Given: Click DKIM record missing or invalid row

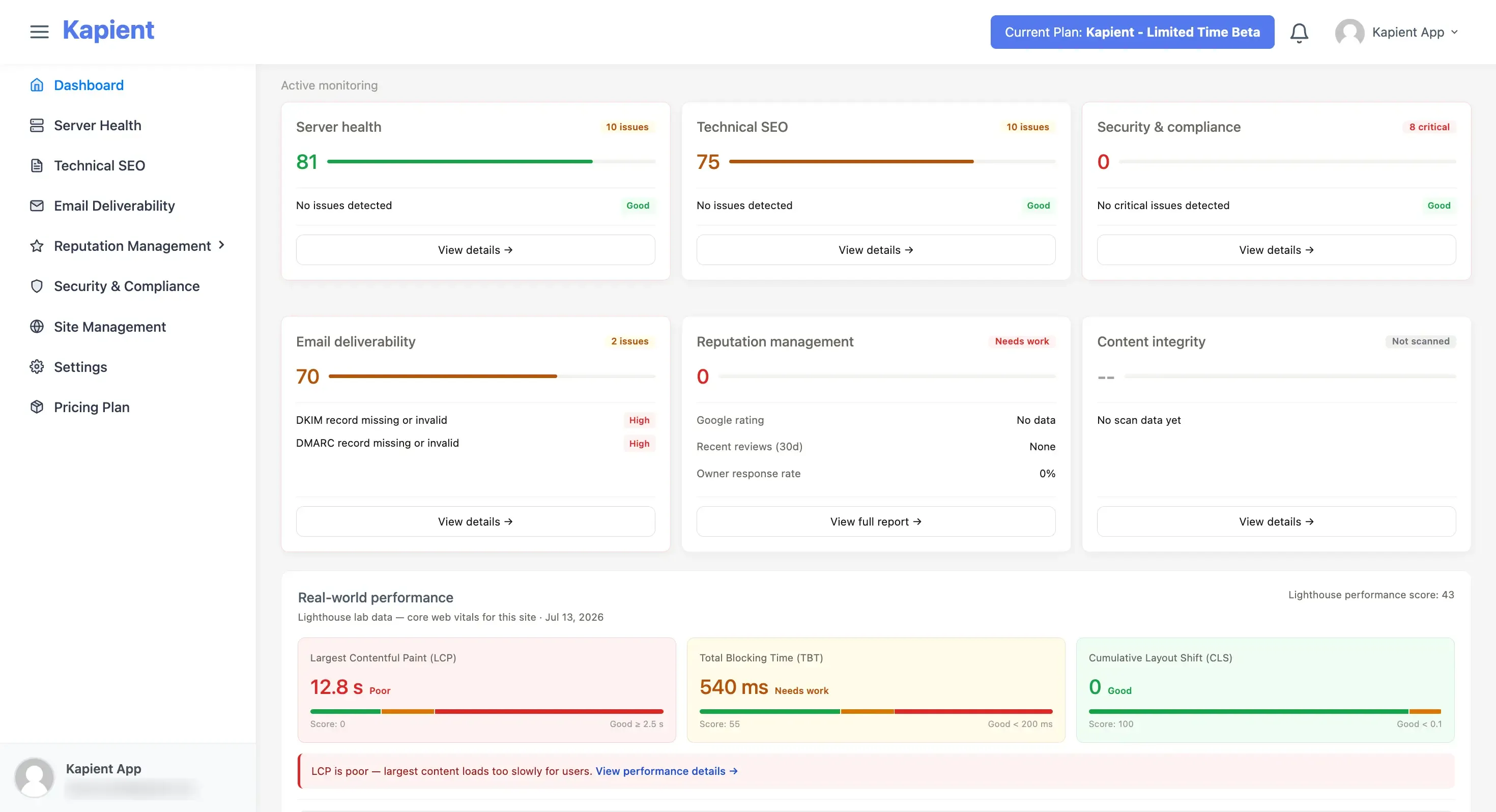Looking at the screenshot, I should pyautogui.click(x=476, y=420).
